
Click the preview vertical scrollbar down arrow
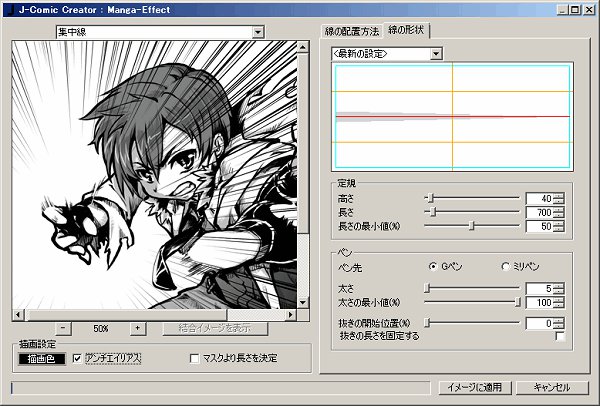click(x=303, y=302)
